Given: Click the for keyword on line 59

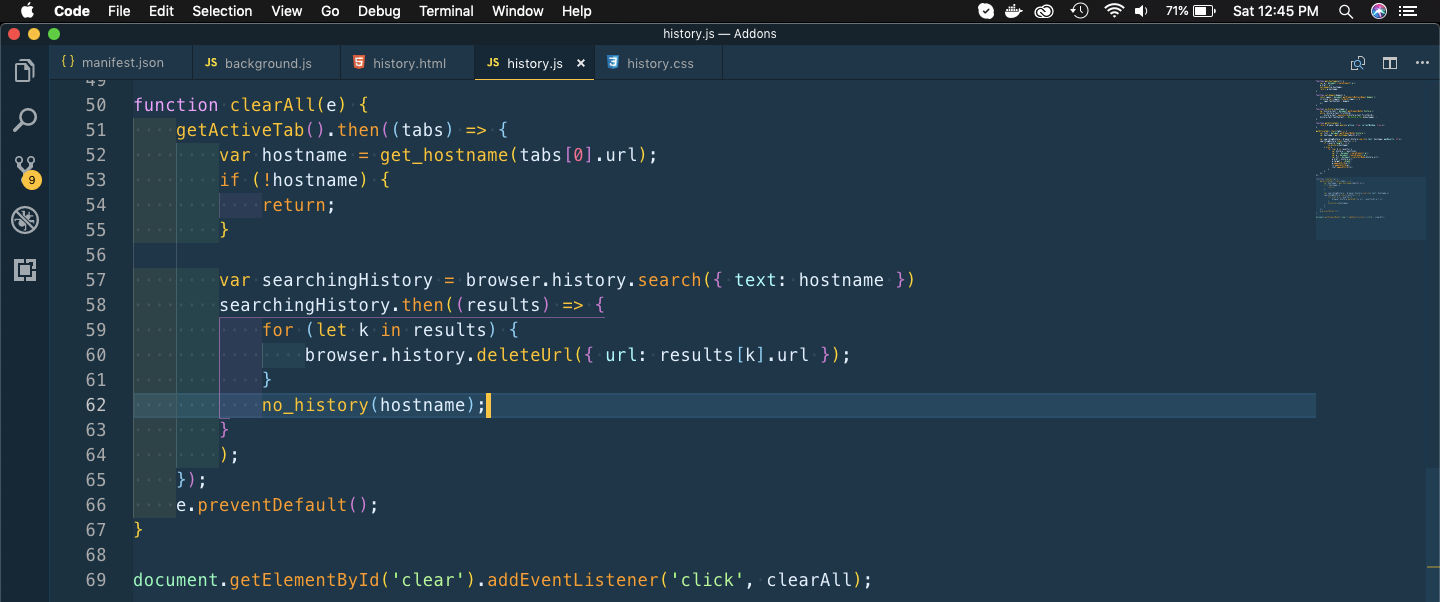Looking at the screenshot, I should (x=278, y=330).
